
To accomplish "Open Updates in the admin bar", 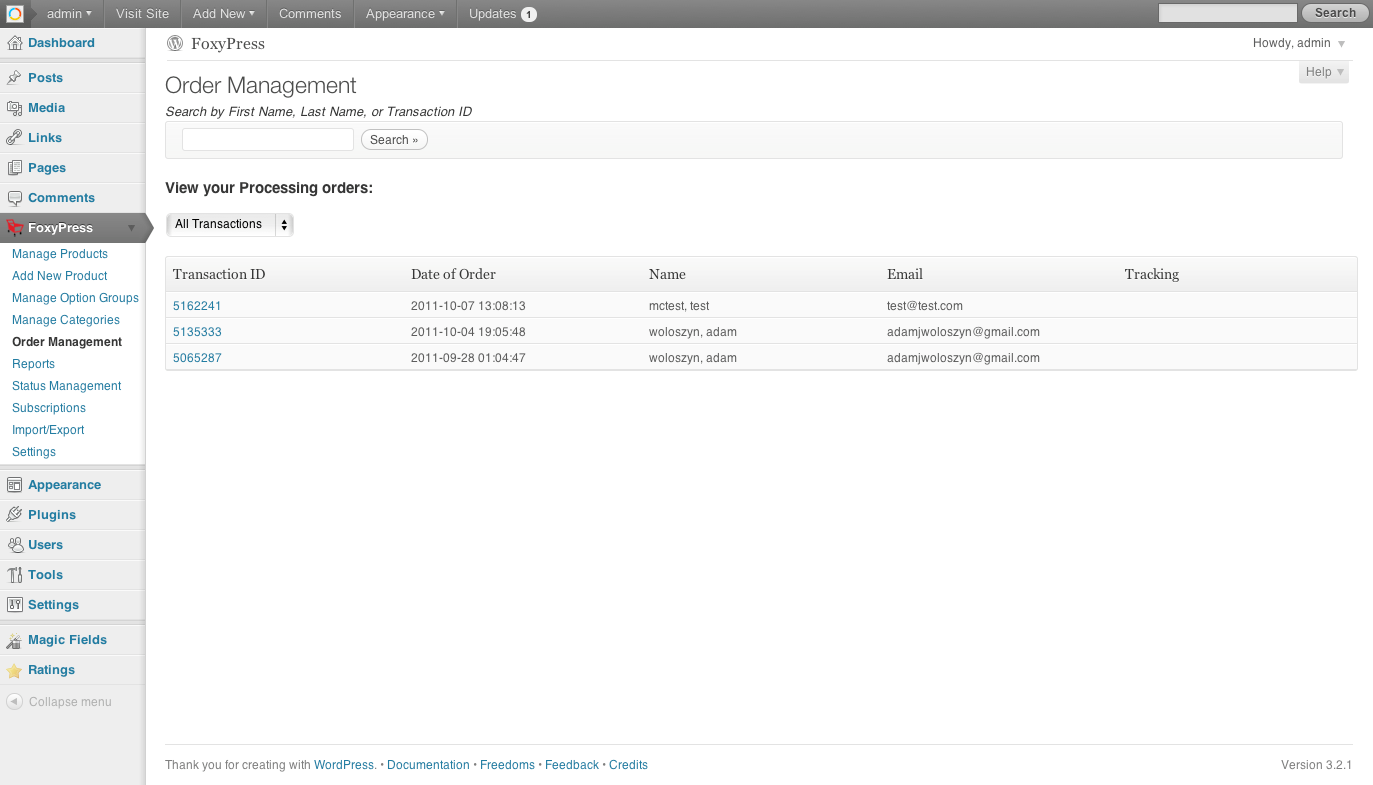I will pos(502,14).
